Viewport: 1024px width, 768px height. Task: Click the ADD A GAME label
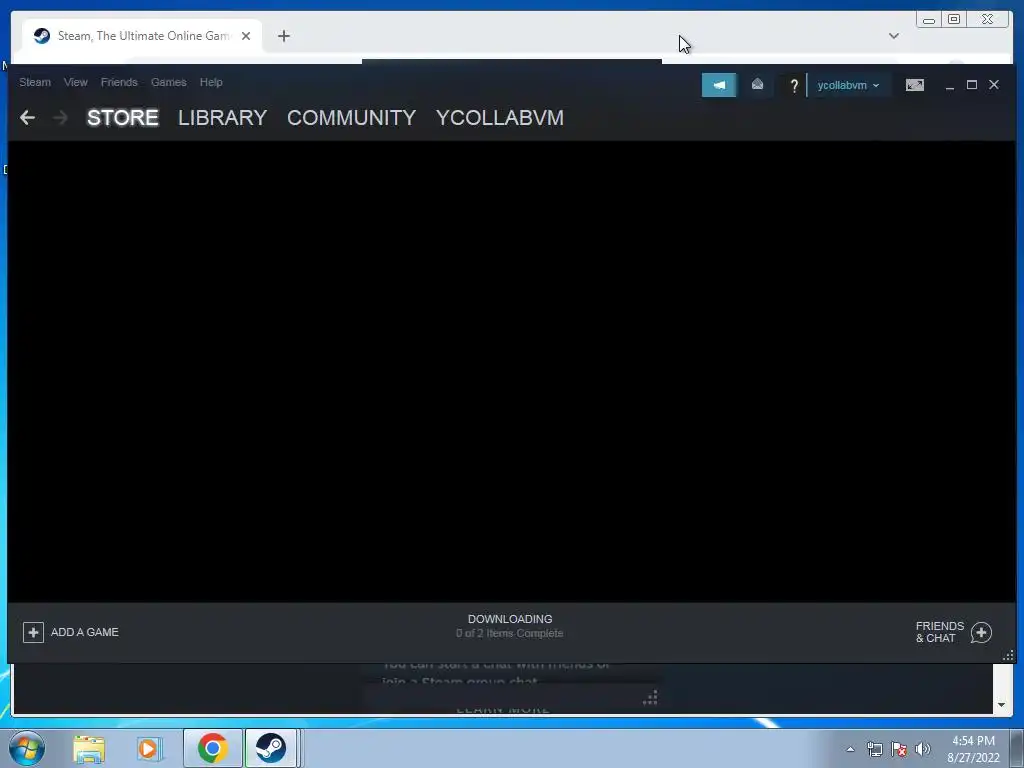[85, 632]
